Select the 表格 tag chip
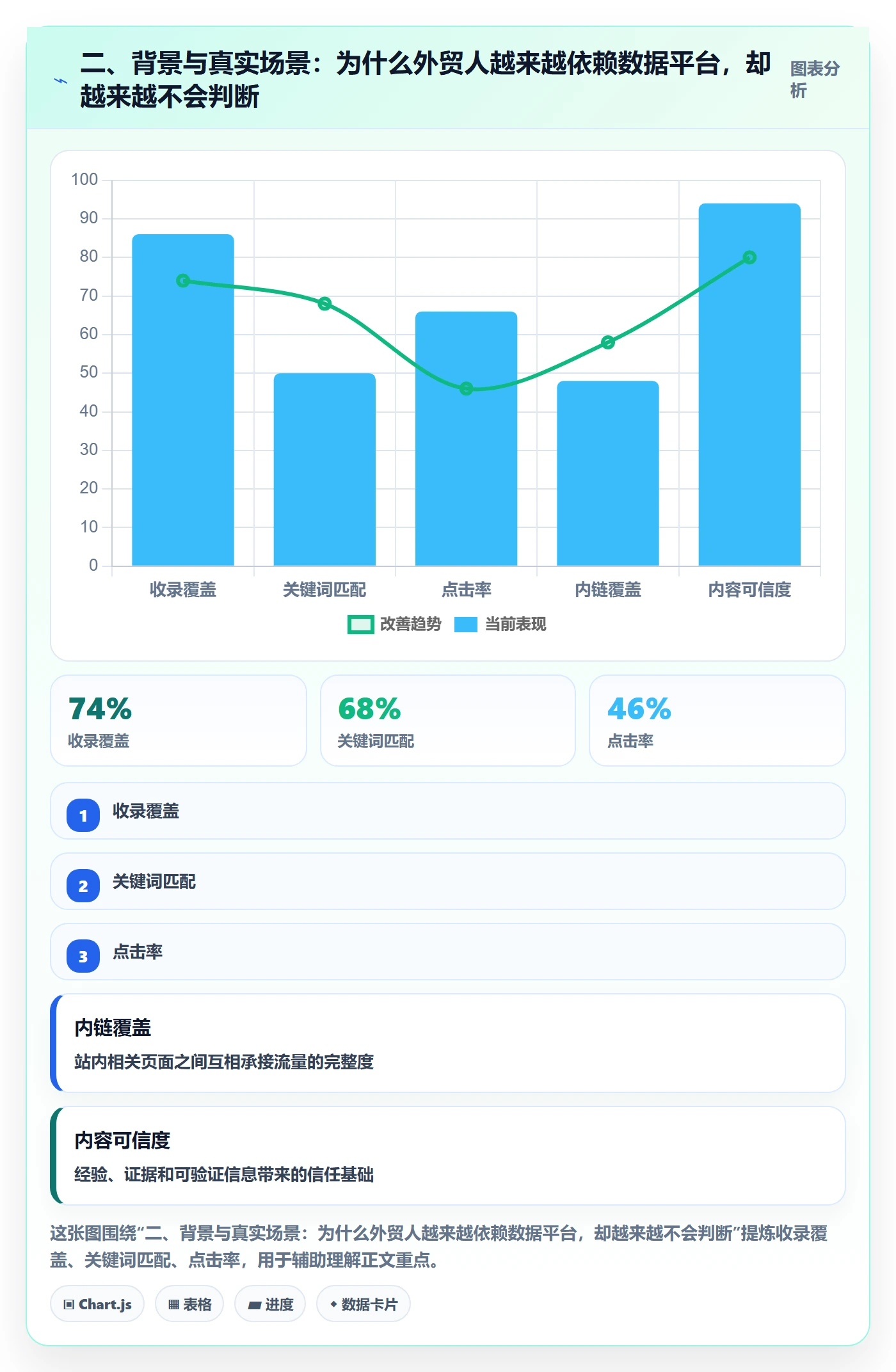The height and width of the screenshot is (1372, 896). pos(189,1304)
